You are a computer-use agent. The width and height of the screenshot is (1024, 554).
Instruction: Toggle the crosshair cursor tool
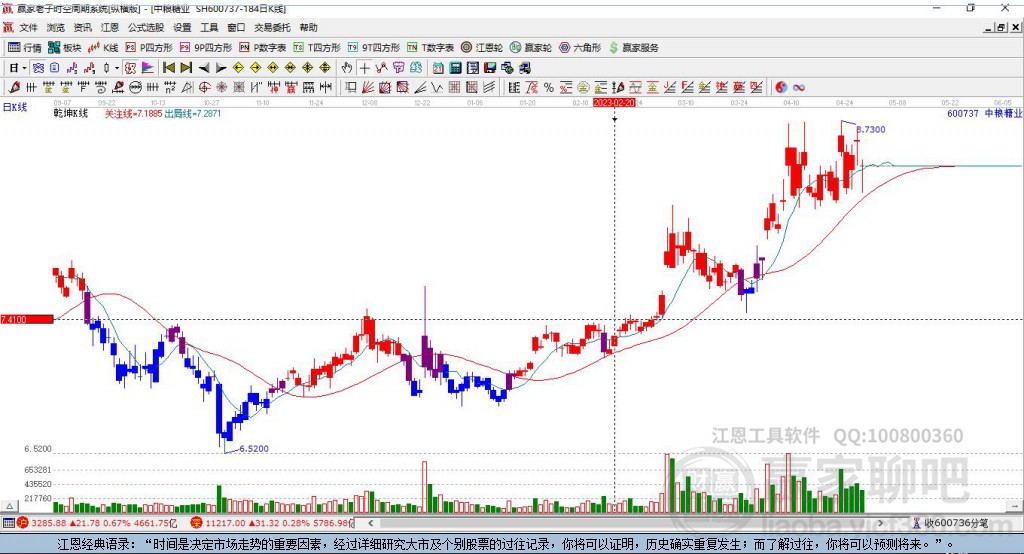coord(364,68)
